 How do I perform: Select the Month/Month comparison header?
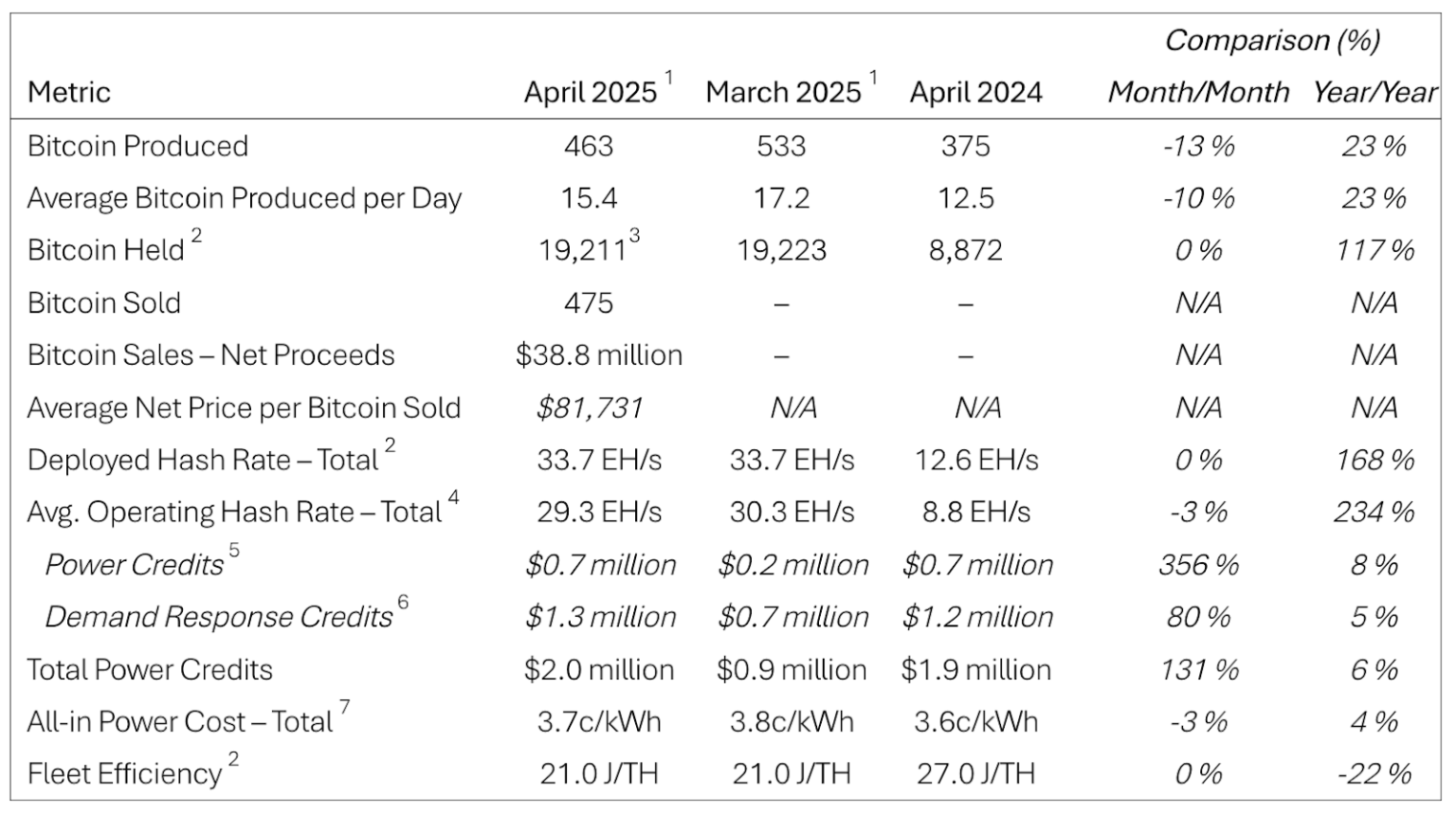pyautogui.click(x=1198, y=92)
